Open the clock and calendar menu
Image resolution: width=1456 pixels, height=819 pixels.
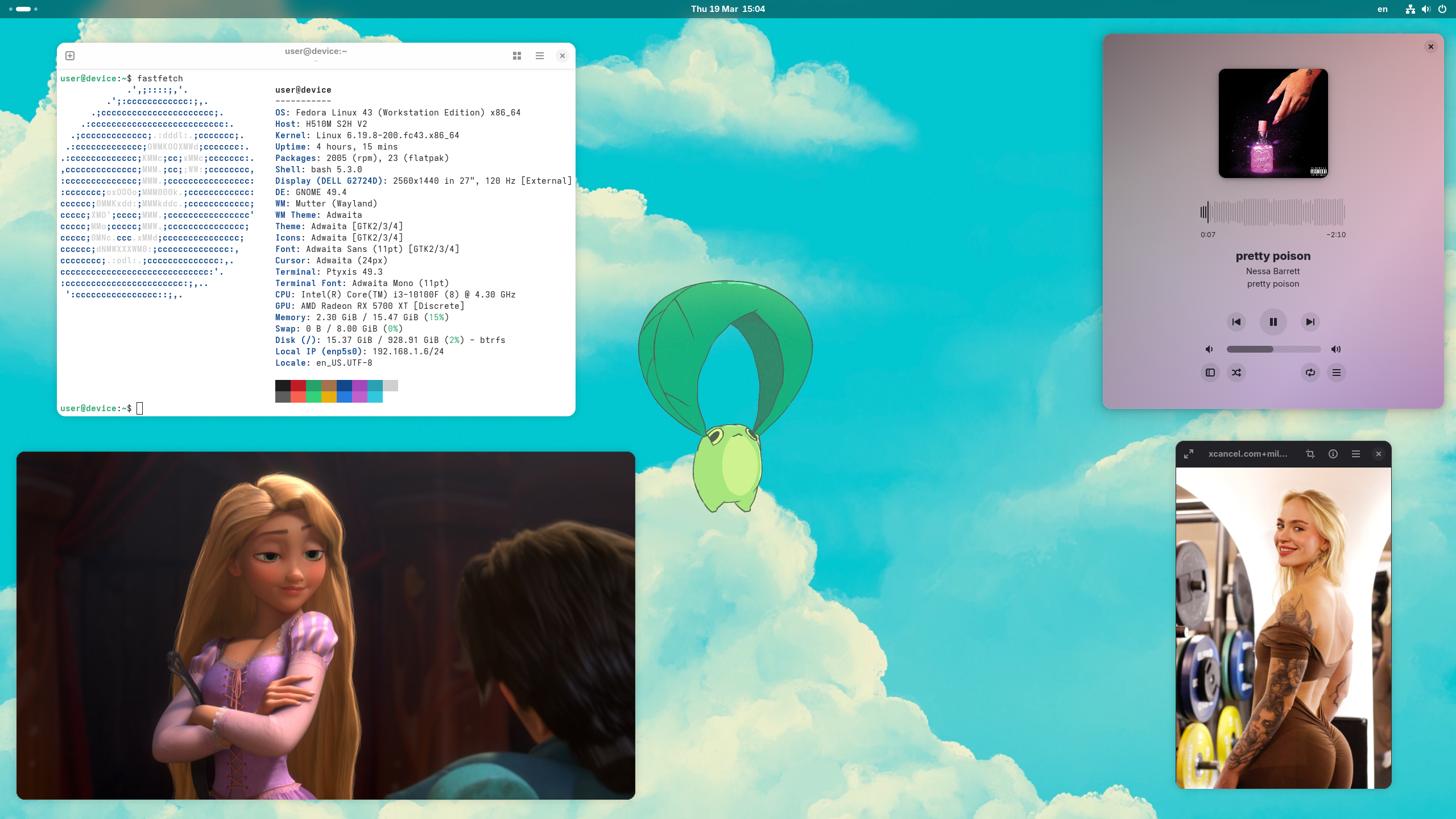pyautogui.click(x=727, y=9)
